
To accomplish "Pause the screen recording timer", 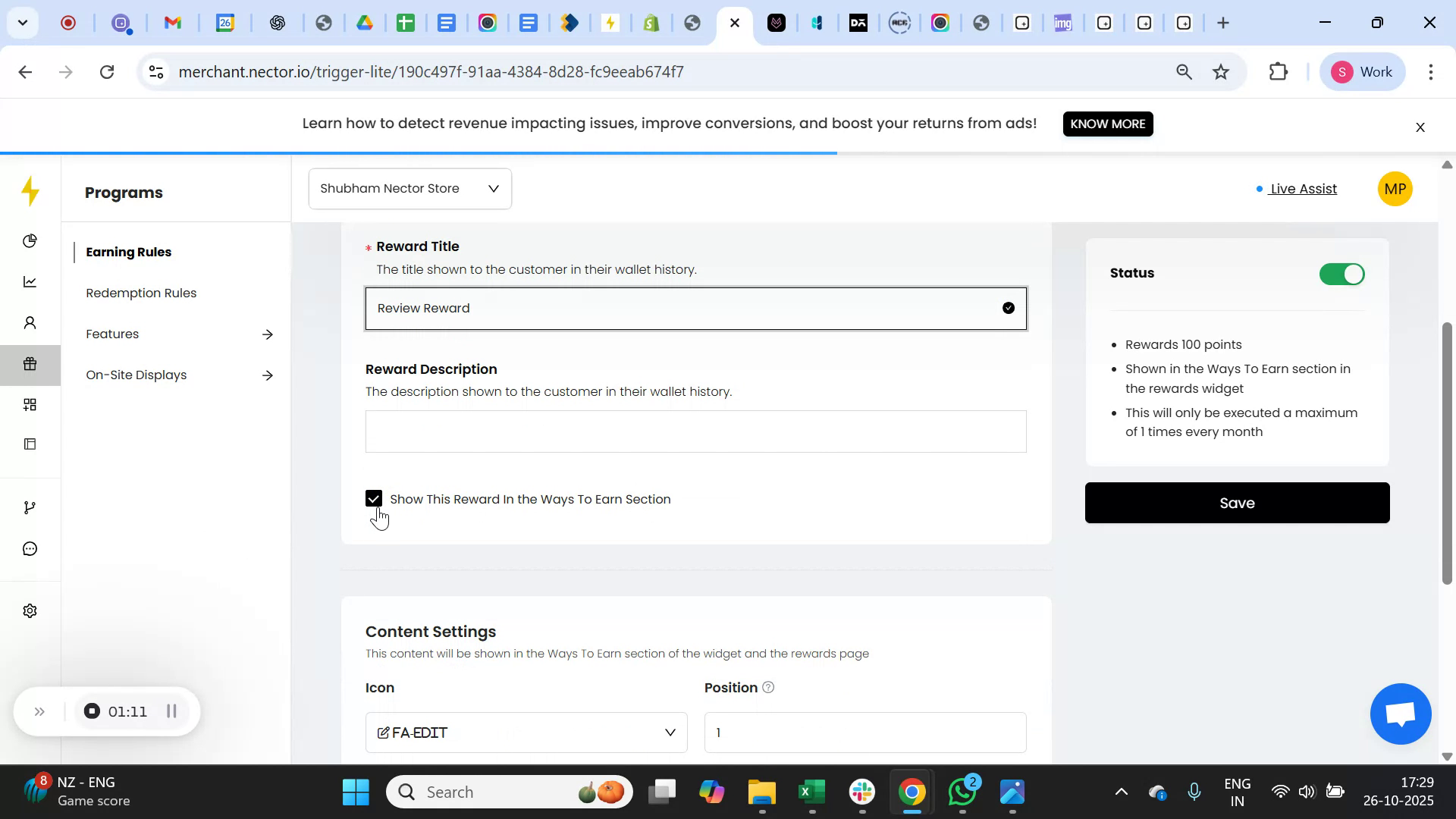I will 171,711.
